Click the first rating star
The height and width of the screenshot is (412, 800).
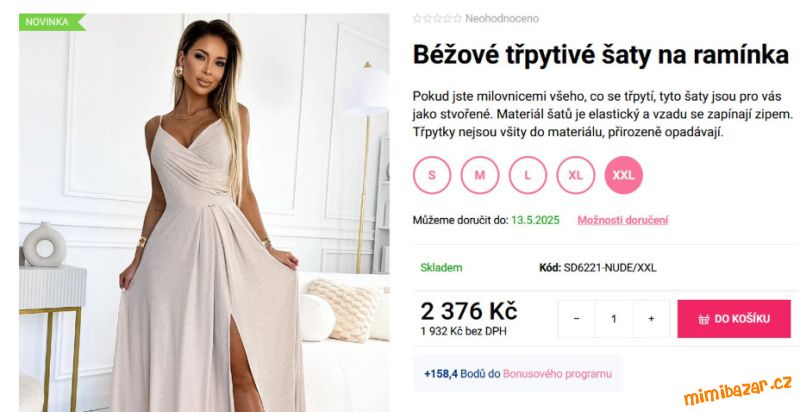pos(417,19)
